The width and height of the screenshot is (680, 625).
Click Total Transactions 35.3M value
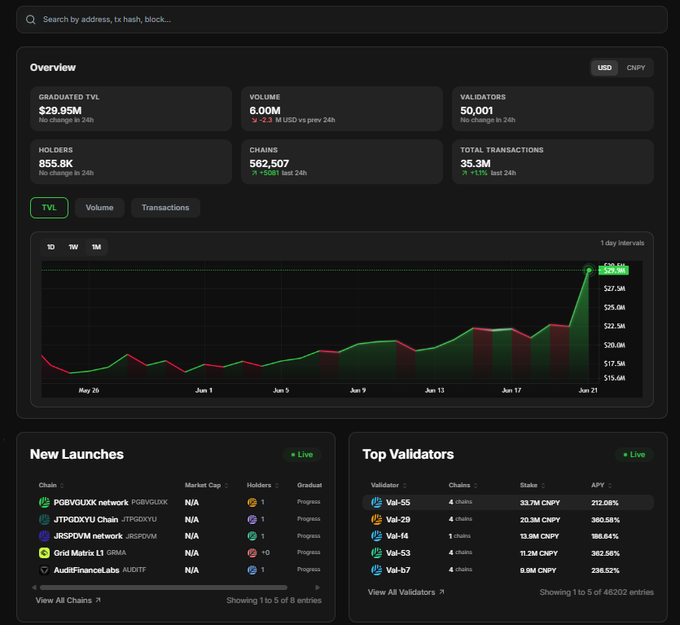tap(475, 164)
